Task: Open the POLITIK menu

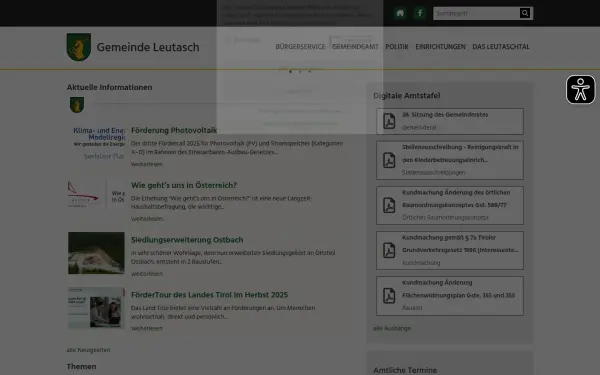Action: (x=397, y=47)
